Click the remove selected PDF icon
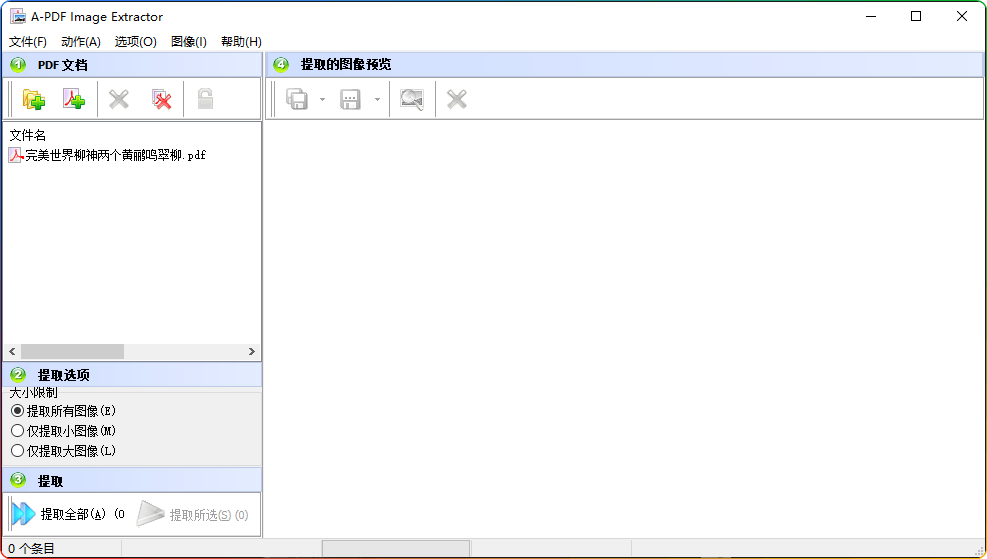The image size is (987, 559). coord(119,99)
